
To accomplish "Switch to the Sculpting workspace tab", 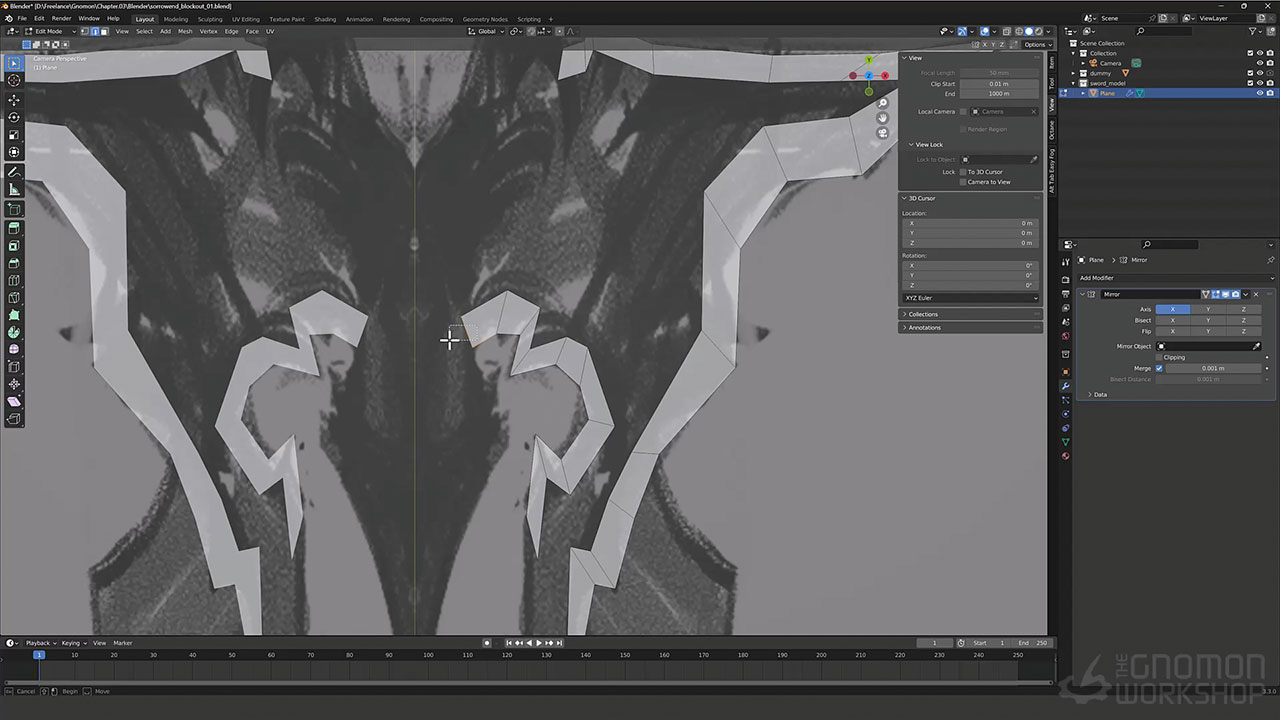I will coord(210,19).
